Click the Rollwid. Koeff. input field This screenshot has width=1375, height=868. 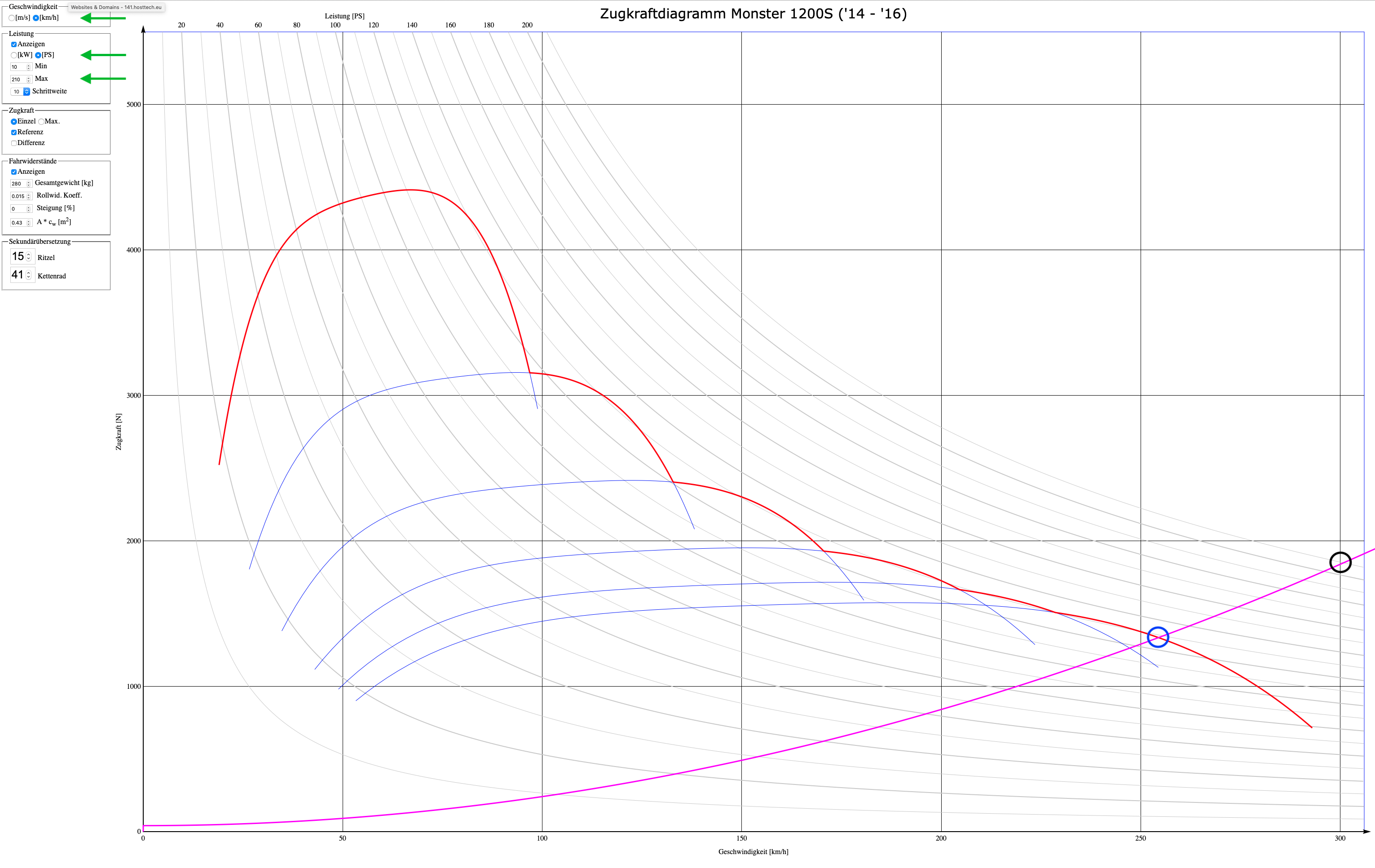18,196
